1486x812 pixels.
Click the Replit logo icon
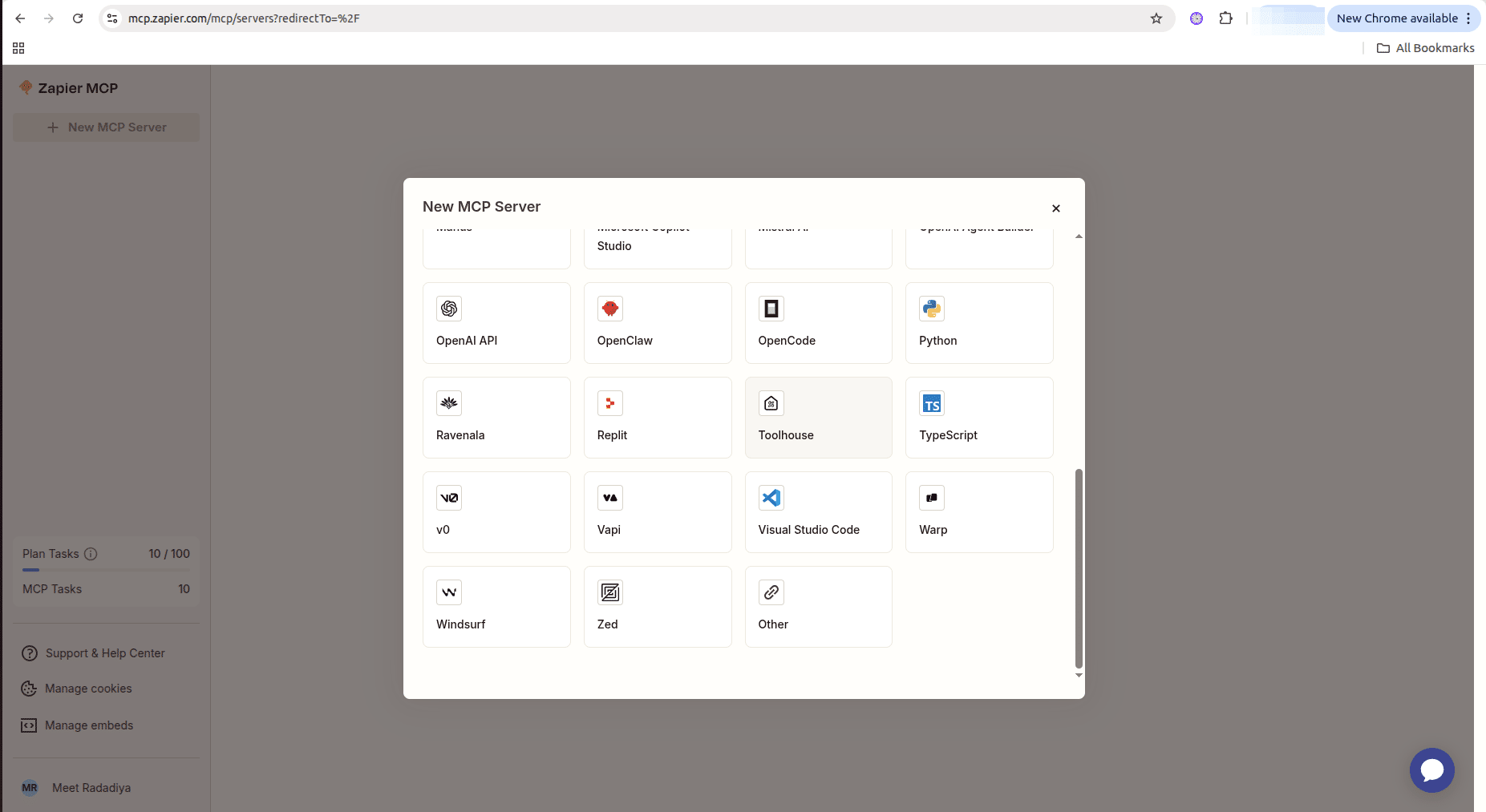[610, 403]
